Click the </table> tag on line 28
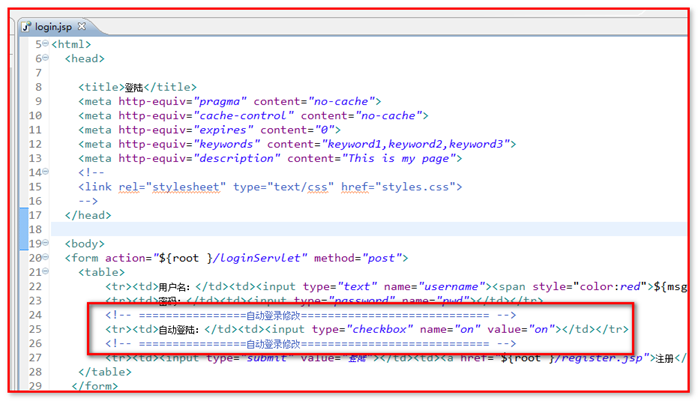 coord(105,372)
